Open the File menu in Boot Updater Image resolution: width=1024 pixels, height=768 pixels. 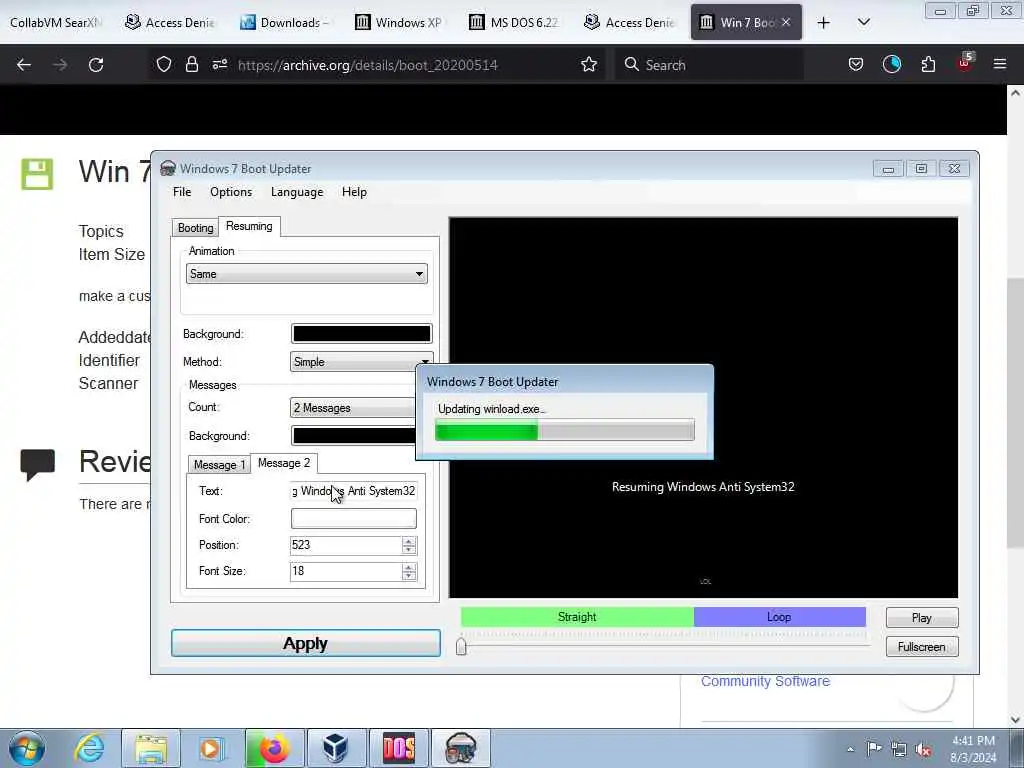182,192
